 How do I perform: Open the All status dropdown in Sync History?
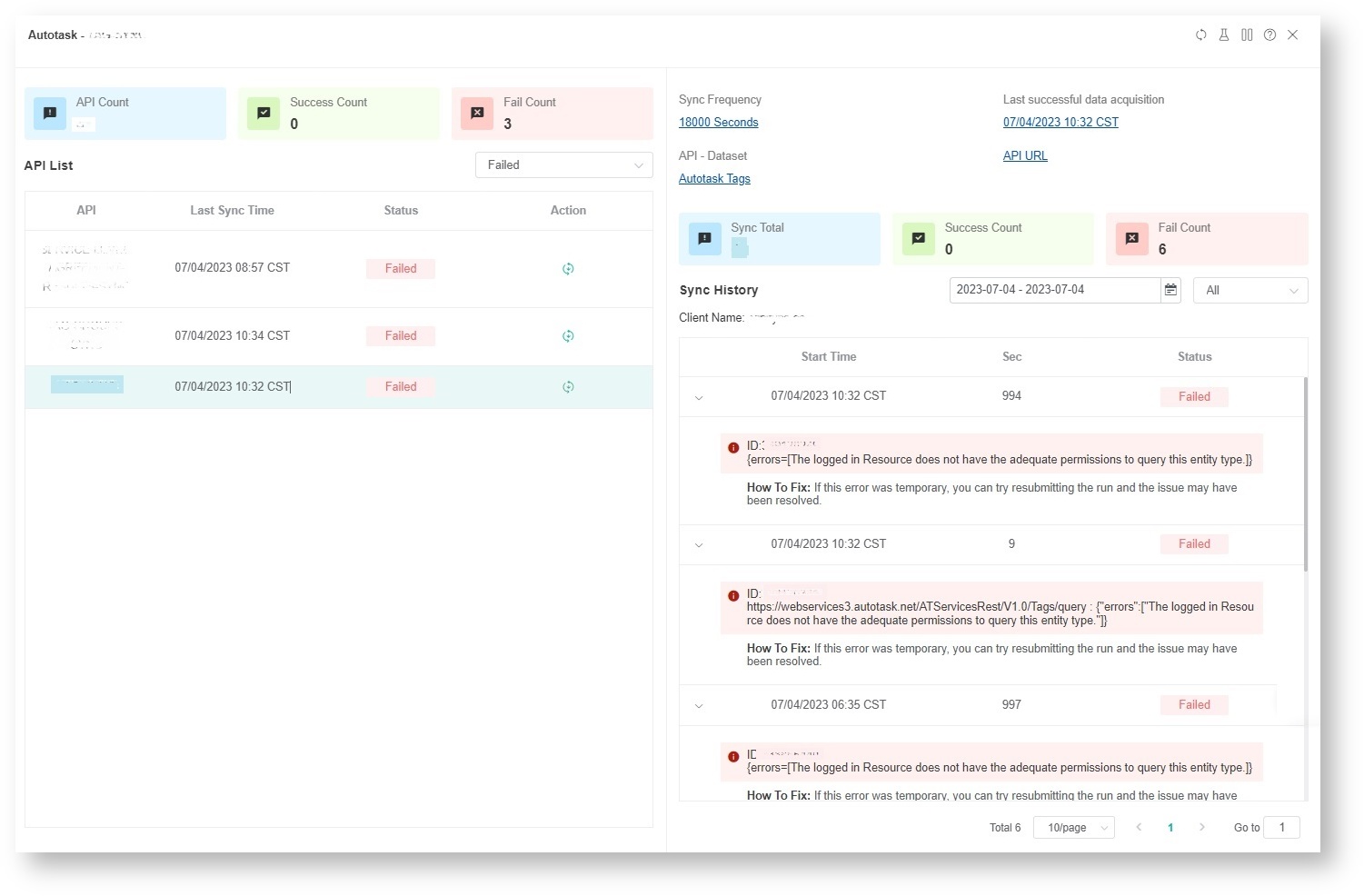coord(1250,291)
